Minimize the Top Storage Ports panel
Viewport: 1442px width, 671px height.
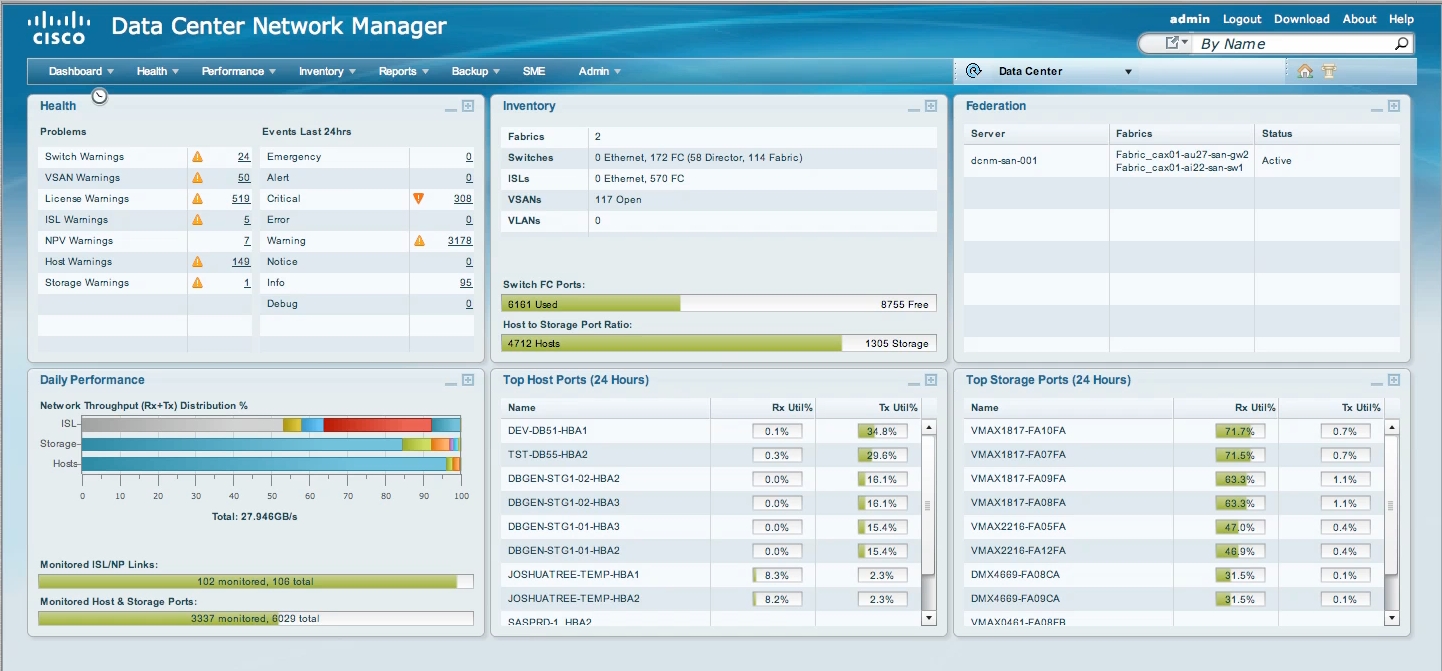(x=1377, y=382)
